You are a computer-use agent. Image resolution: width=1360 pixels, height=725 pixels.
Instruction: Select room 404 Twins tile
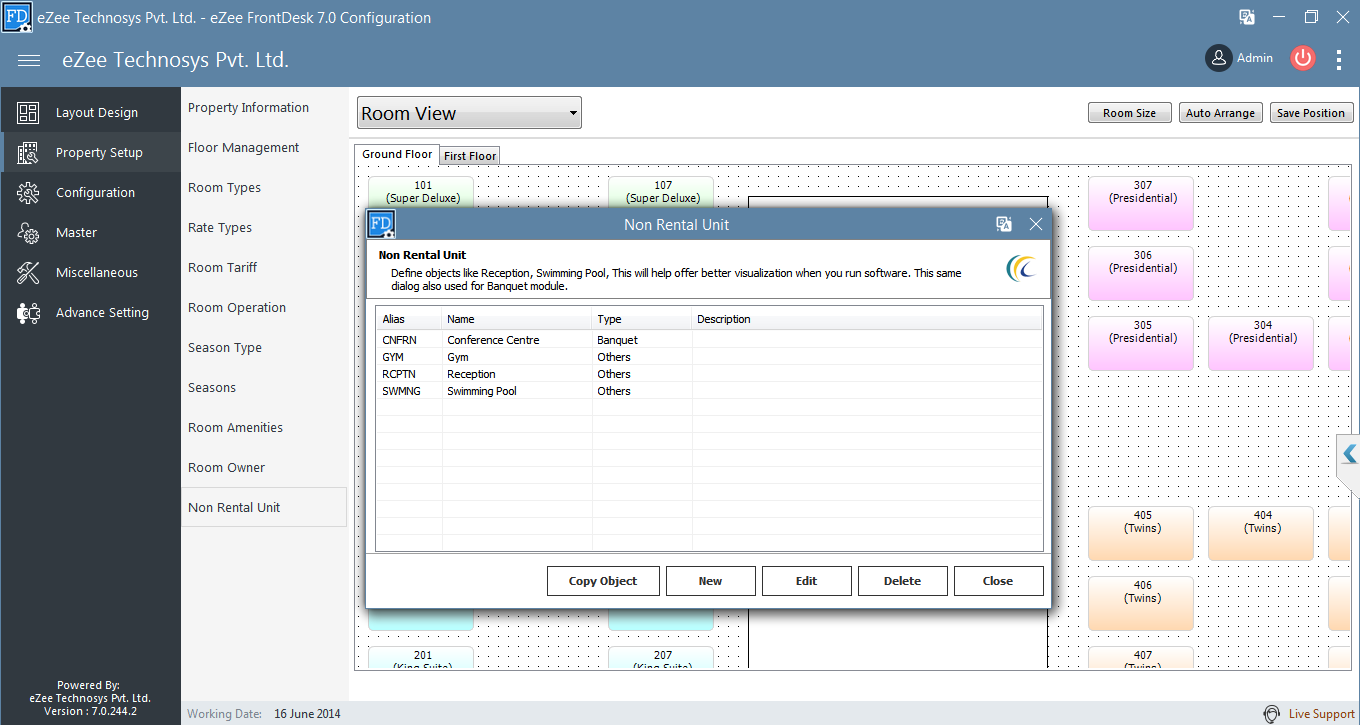[1261, 534]
